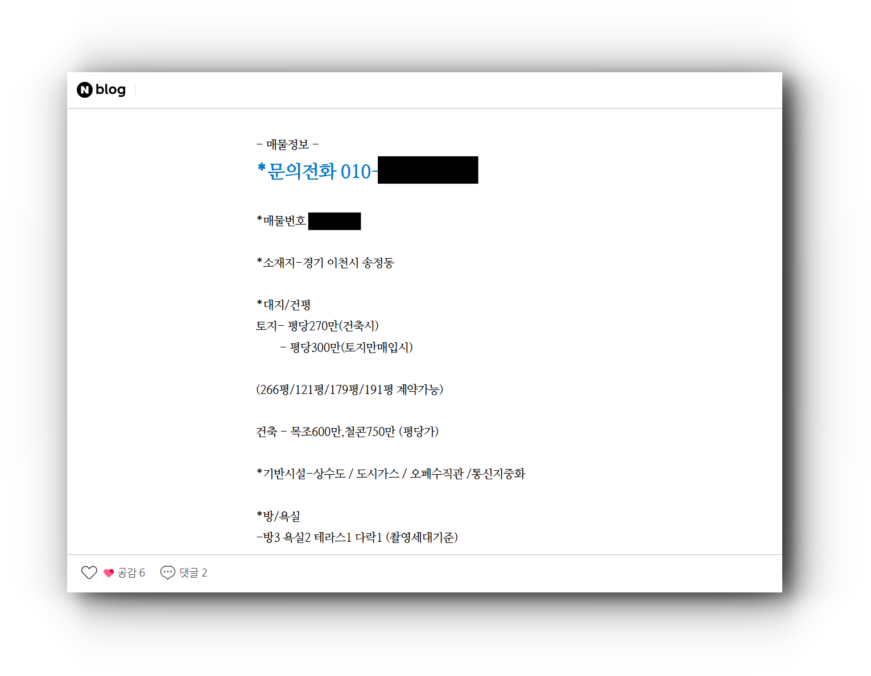Click the 건축 목조600만 철콘750만 line
The width and height of the screenshot is (871, 676).
click(347, 432)
